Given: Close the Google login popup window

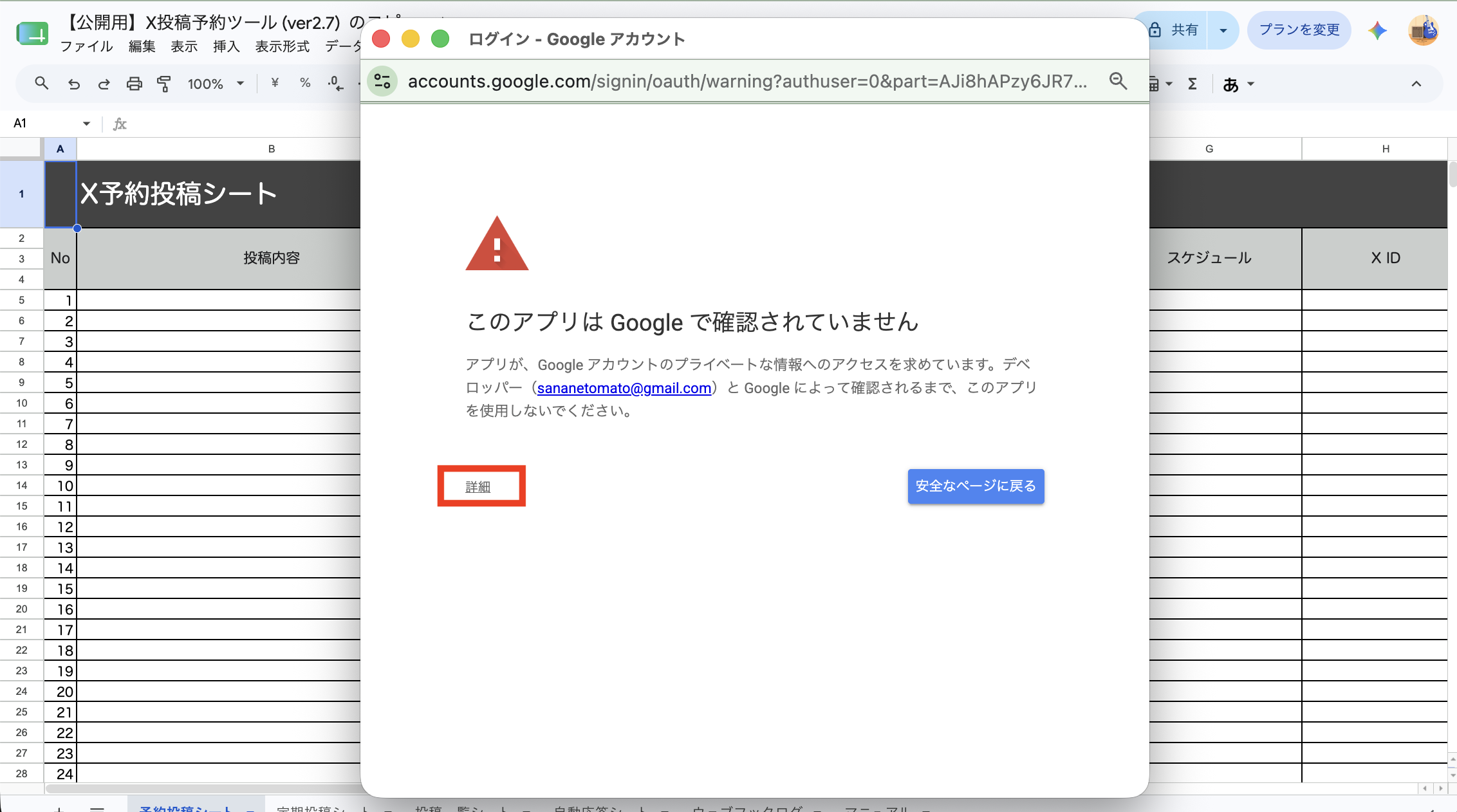Looking at the screenshot, I should coord(381,39).
